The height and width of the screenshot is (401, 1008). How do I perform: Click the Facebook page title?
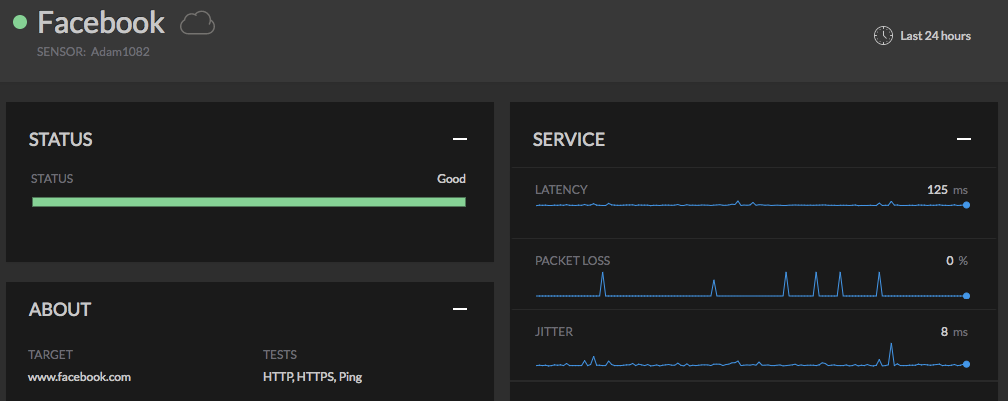coord(100,22)
